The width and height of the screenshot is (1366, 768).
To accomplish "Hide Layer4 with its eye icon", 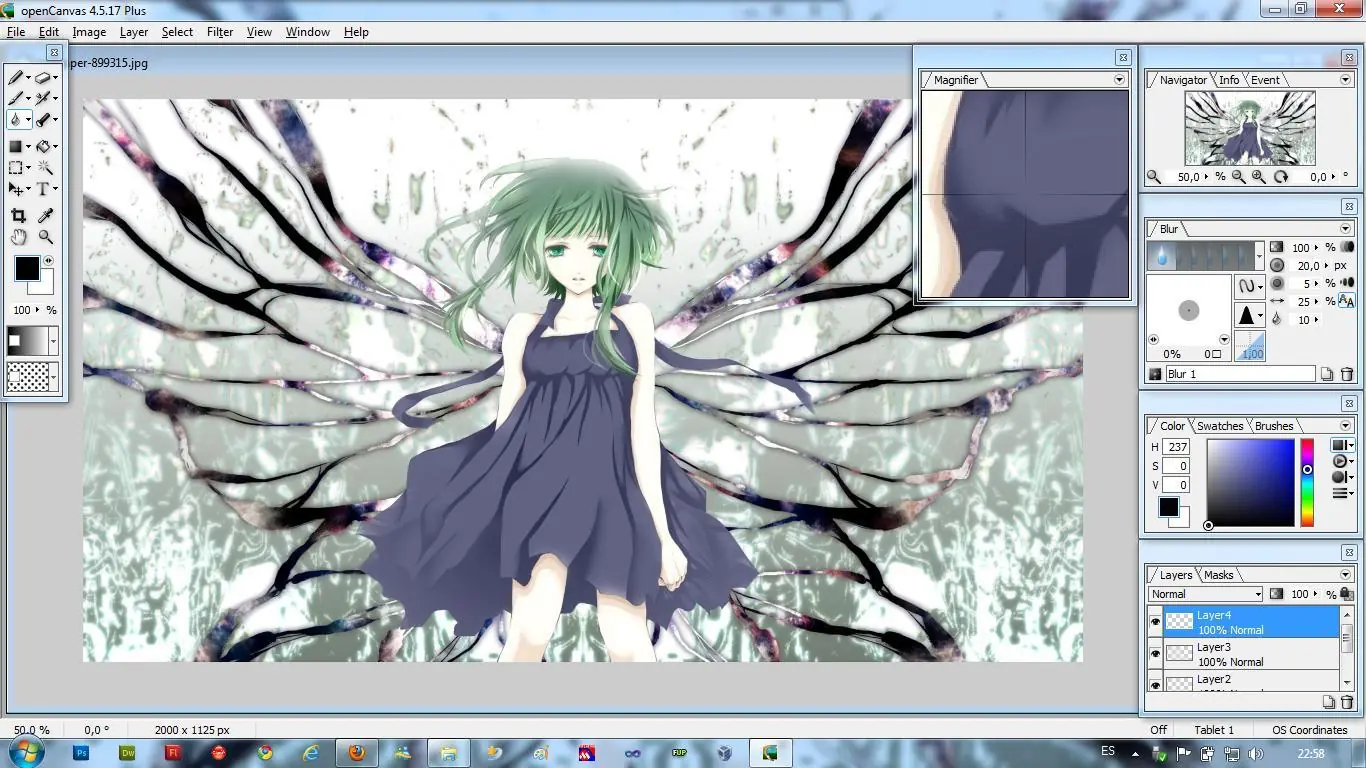I will point(1155,622).
